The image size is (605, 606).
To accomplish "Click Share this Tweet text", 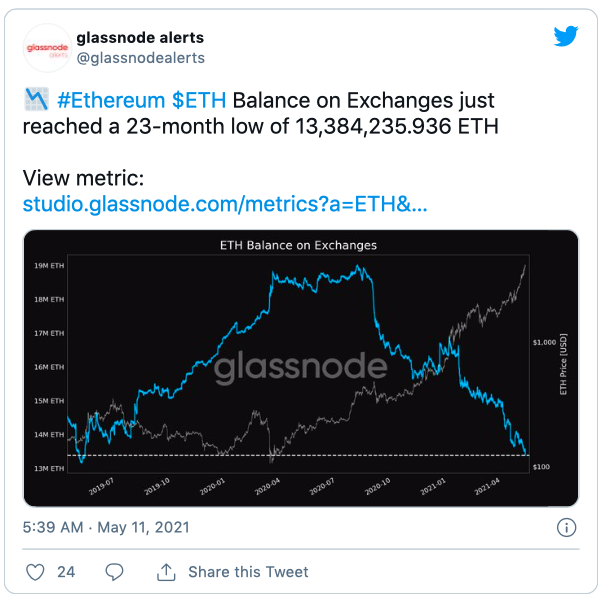I will 248,572.
